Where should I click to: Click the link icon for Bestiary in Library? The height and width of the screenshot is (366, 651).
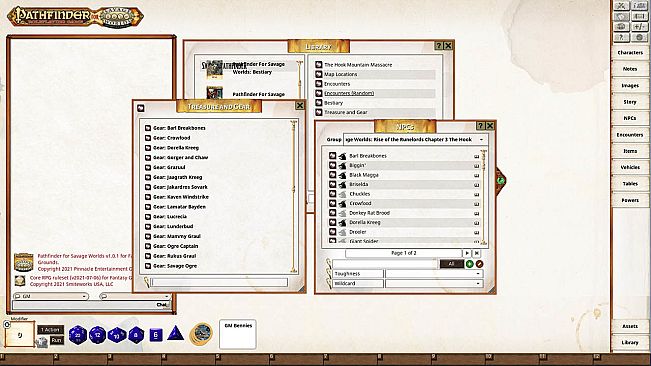coord(318,102)
